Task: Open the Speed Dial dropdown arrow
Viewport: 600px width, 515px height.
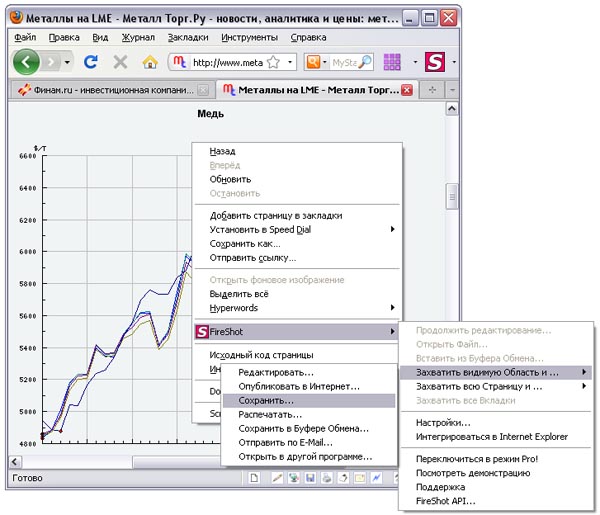Action: (415, 62)
